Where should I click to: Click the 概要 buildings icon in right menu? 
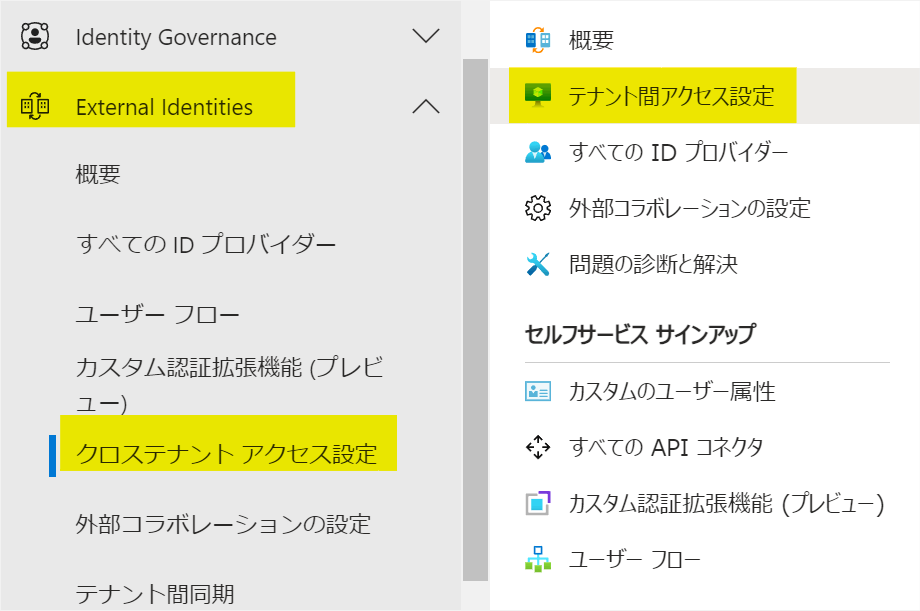(537, 40)
